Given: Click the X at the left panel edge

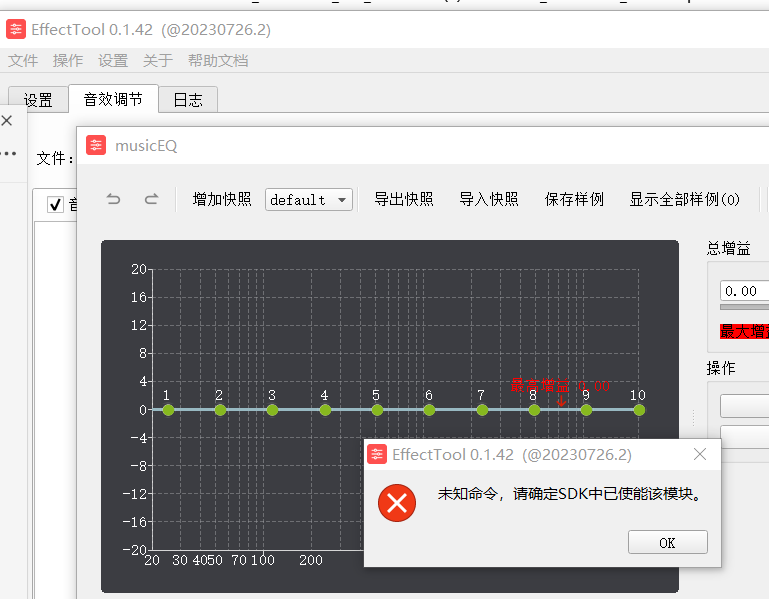Looking at the screenshot, I should pos(7,120).
